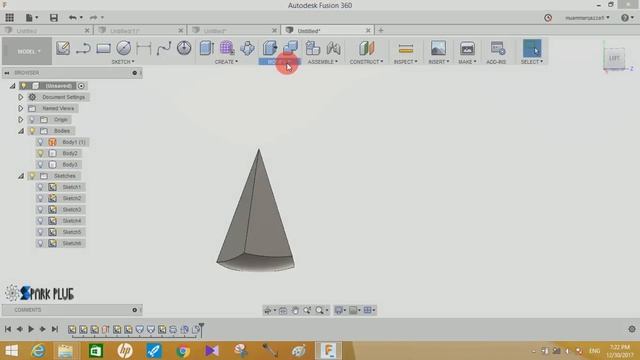Open the CONSTRUCT menu

(x=366, y=62)
